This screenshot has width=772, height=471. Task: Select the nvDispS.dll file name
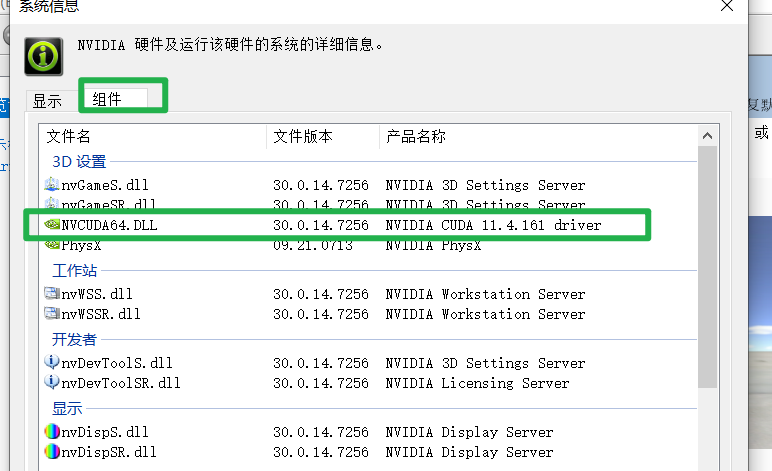pos(105,432)
